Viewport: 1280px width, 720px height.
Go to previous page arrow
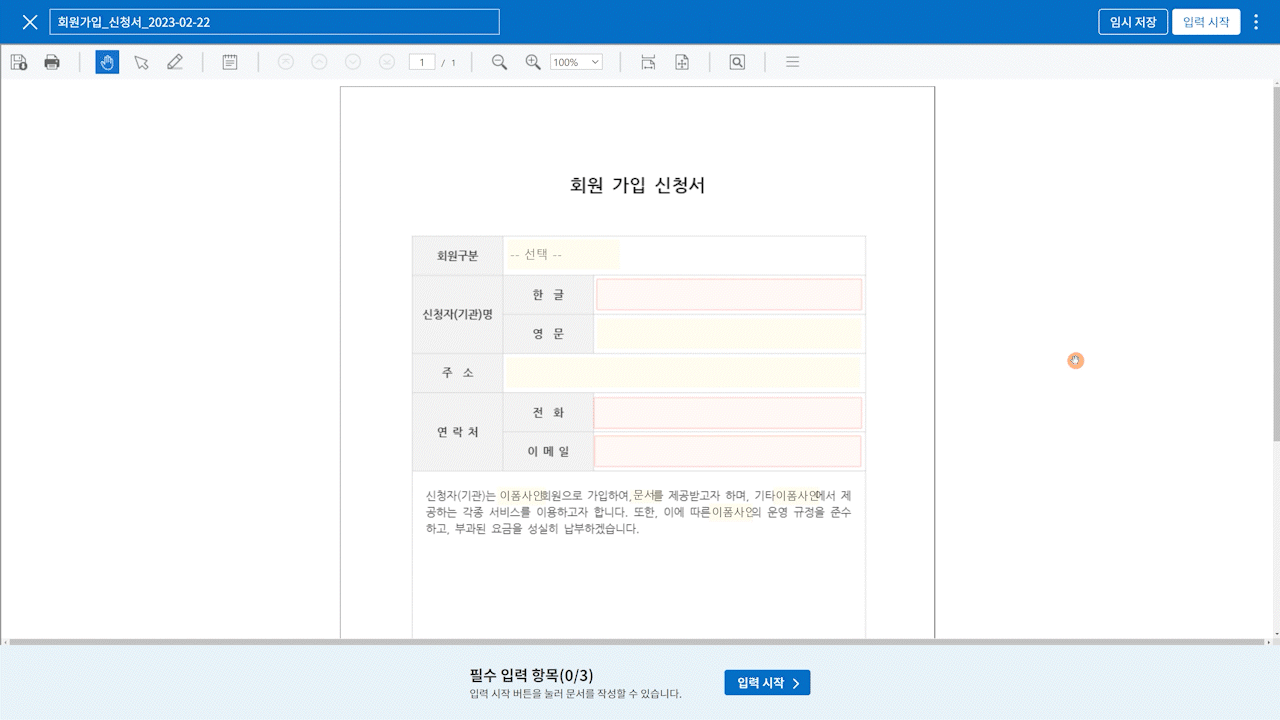coord(319,62)
